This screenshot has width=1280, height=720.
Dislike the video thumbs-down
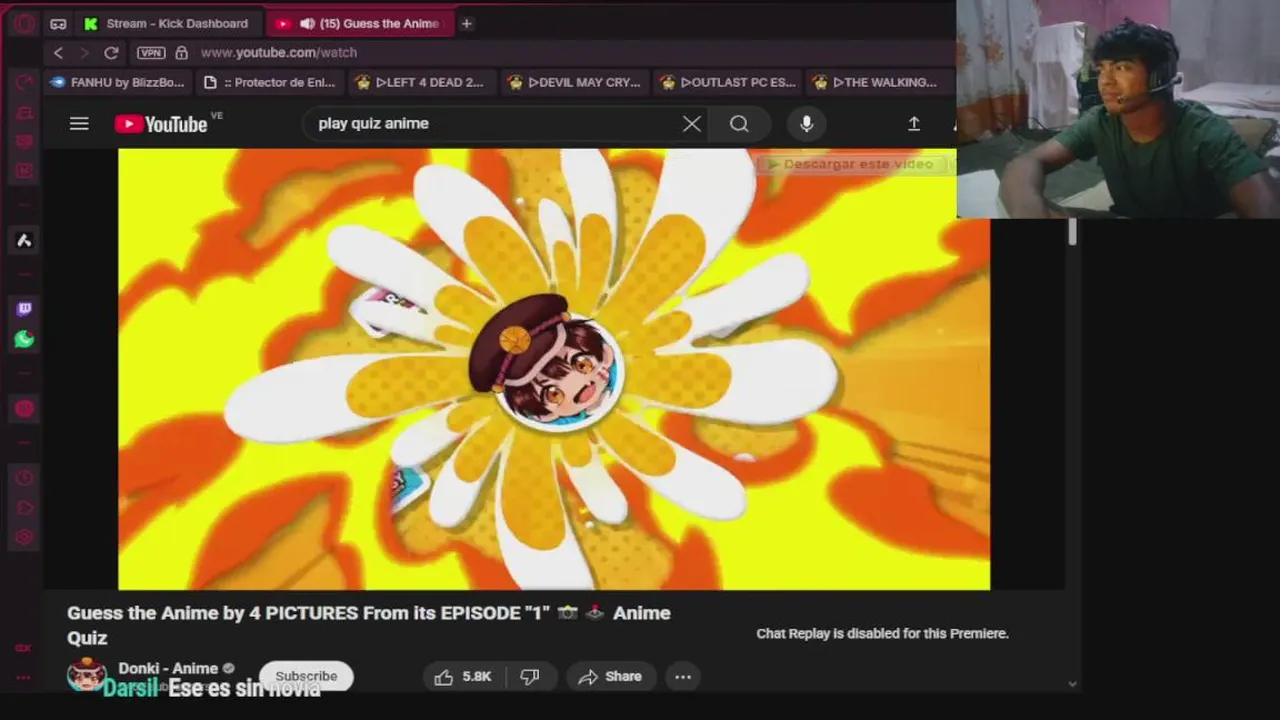[x=530, y=676]
